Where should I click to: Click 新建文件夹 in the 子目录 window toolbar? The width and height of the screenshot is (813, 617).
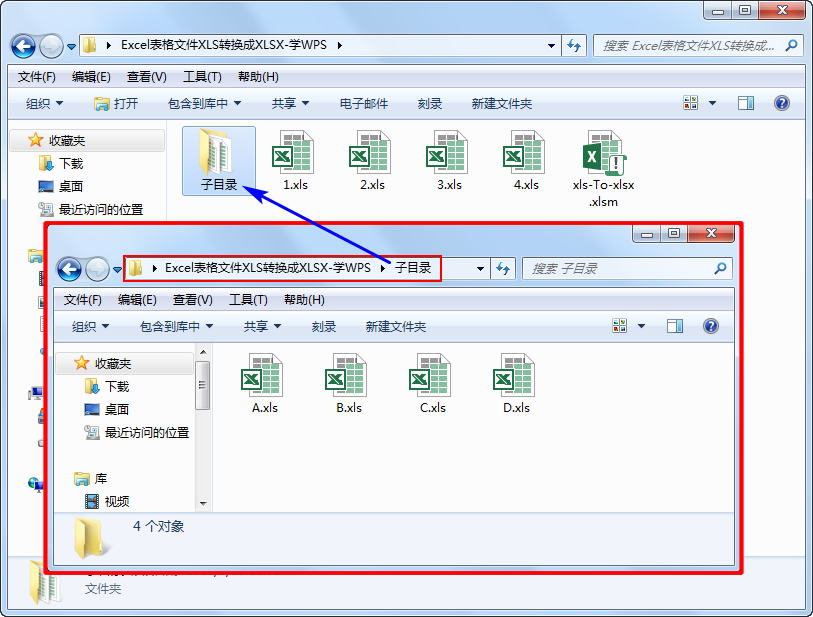(x=396, y=327)
